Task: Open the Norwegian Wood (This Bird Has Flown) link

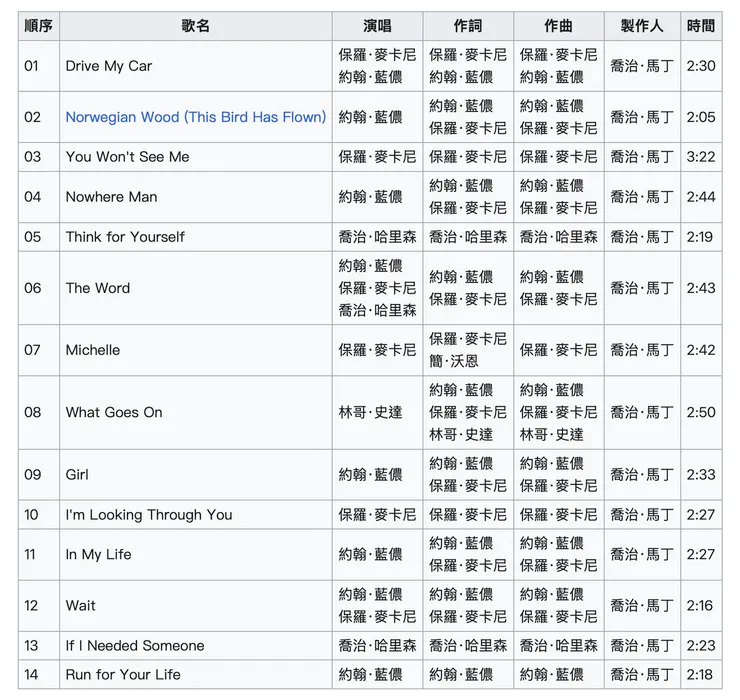Action: [195, 117]
